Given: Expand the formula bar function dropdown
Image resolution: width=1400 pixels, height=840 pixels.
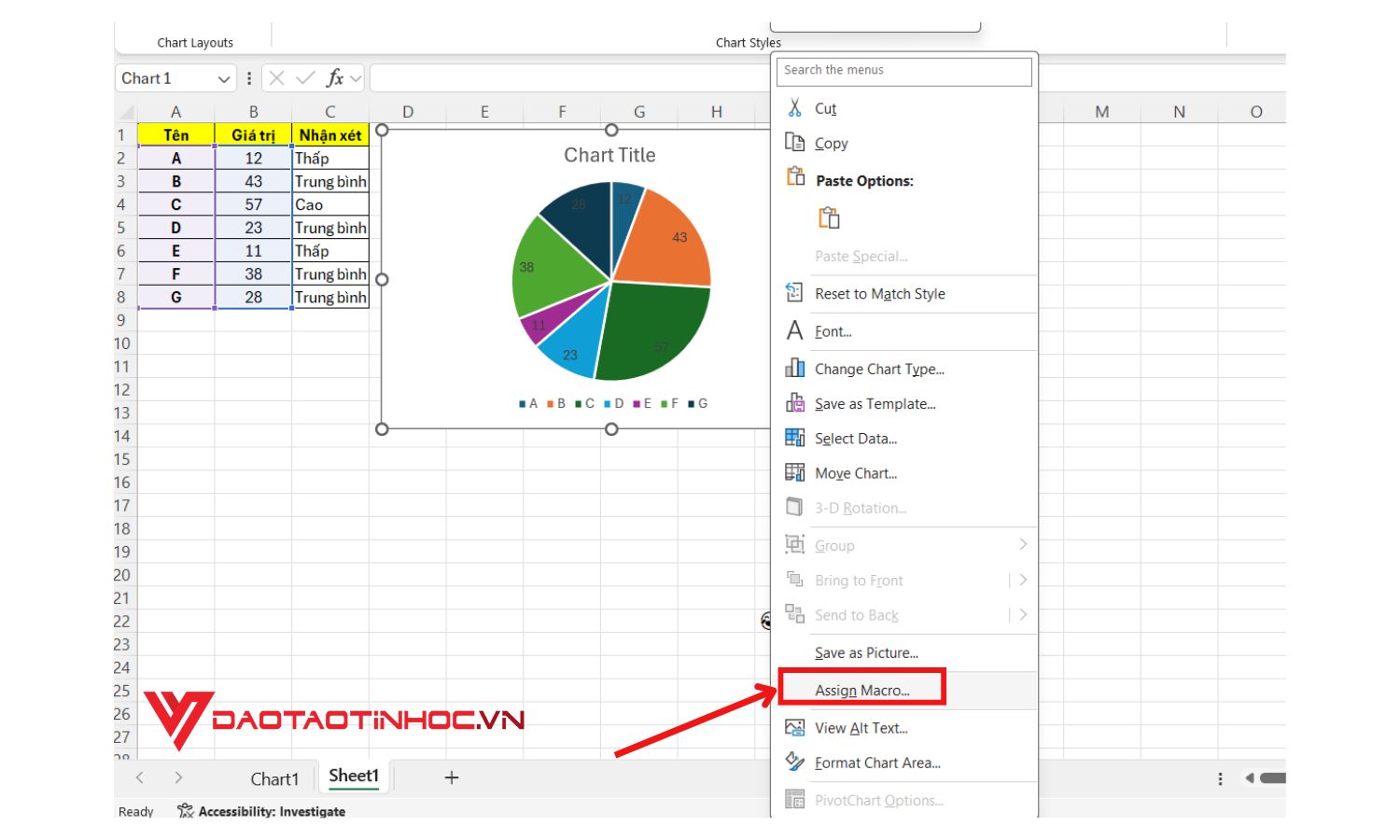Looking at the screenshot, I should [356, 79].
